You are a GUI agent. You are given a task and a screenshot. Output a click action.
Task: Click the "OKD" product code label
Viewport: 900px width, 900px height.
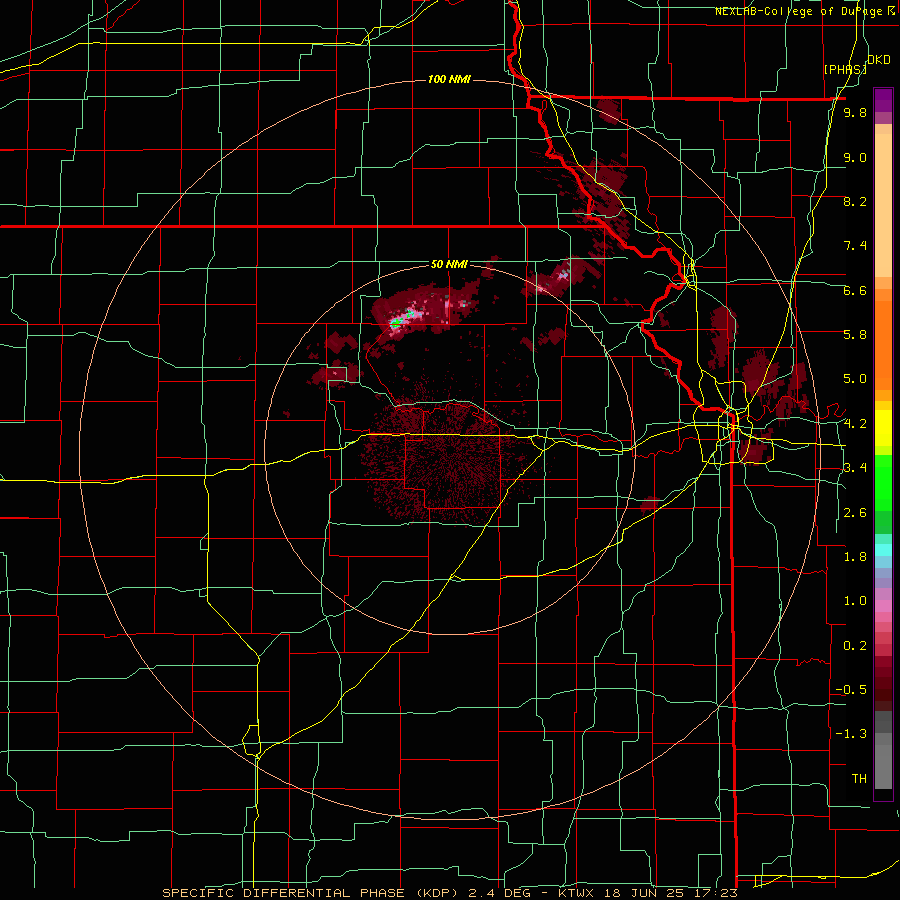pyautogui.click(x=879, y=59)
